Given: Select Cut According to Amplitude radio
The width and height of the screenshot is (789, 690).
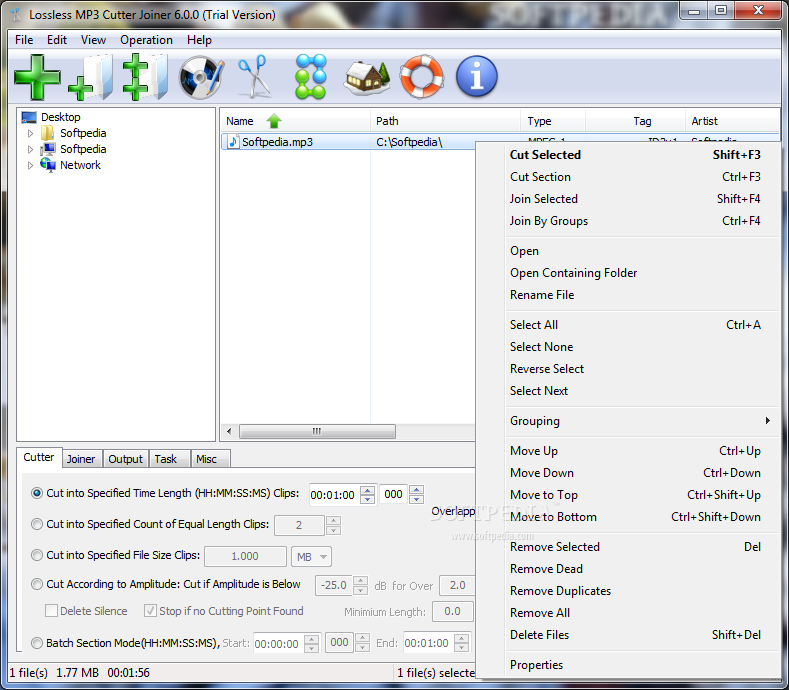Looking at the screenshot, I should (x=37, y=584).
